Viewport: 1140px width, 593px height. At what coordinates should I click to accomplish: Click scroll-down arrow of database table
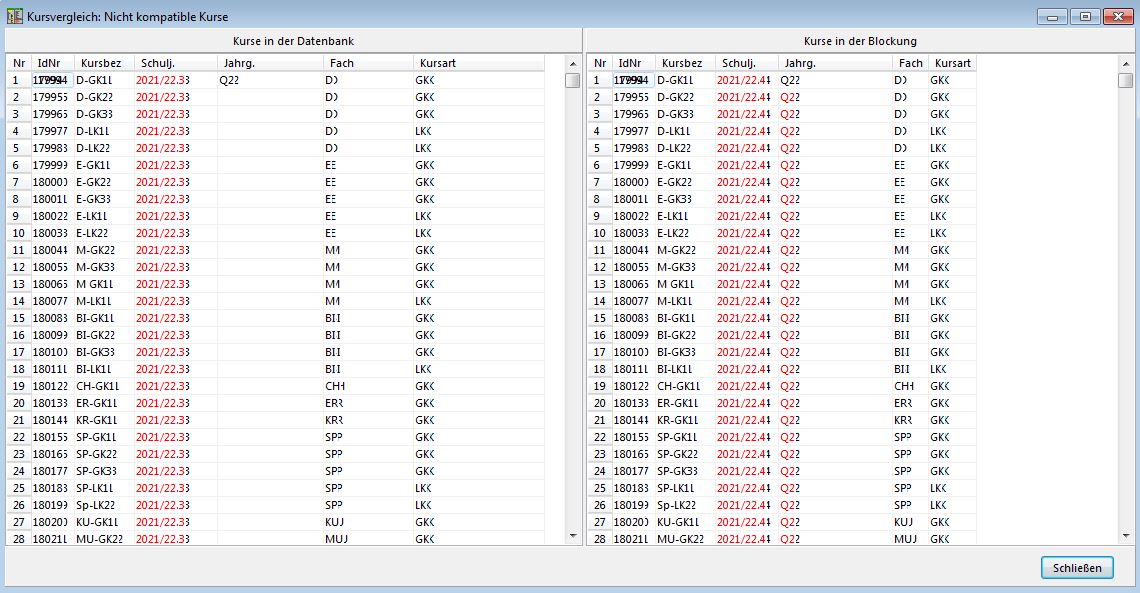(573, 536)
